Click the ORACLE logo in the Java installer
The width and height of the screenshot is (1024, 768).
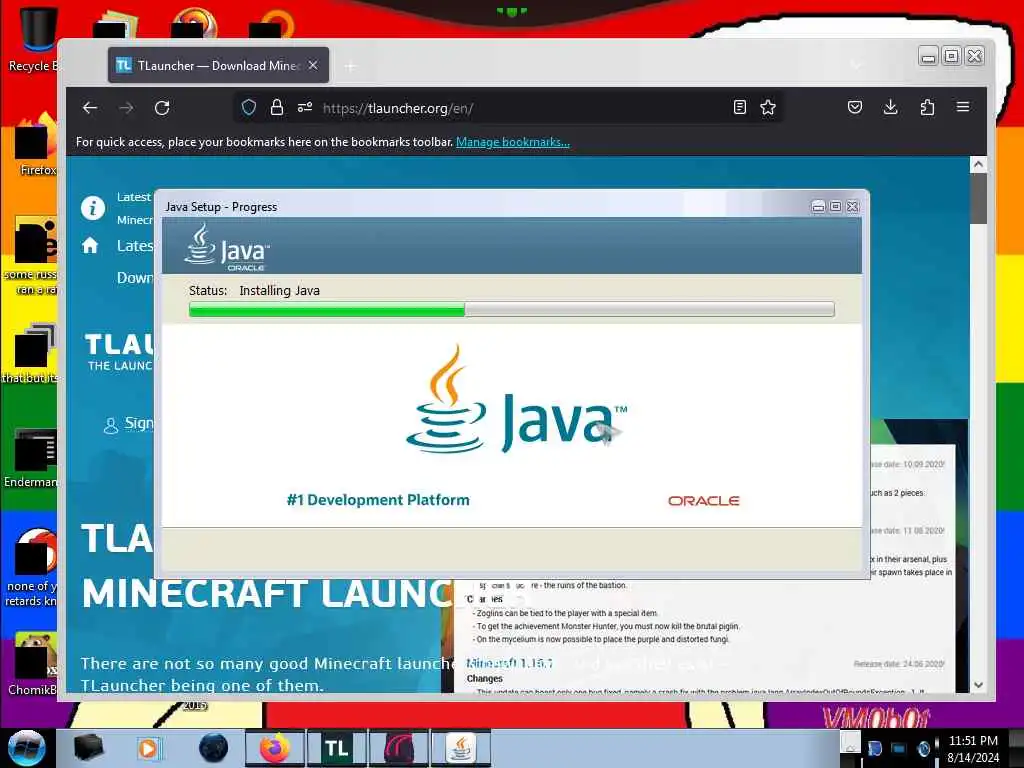click(x=703, y=501)
